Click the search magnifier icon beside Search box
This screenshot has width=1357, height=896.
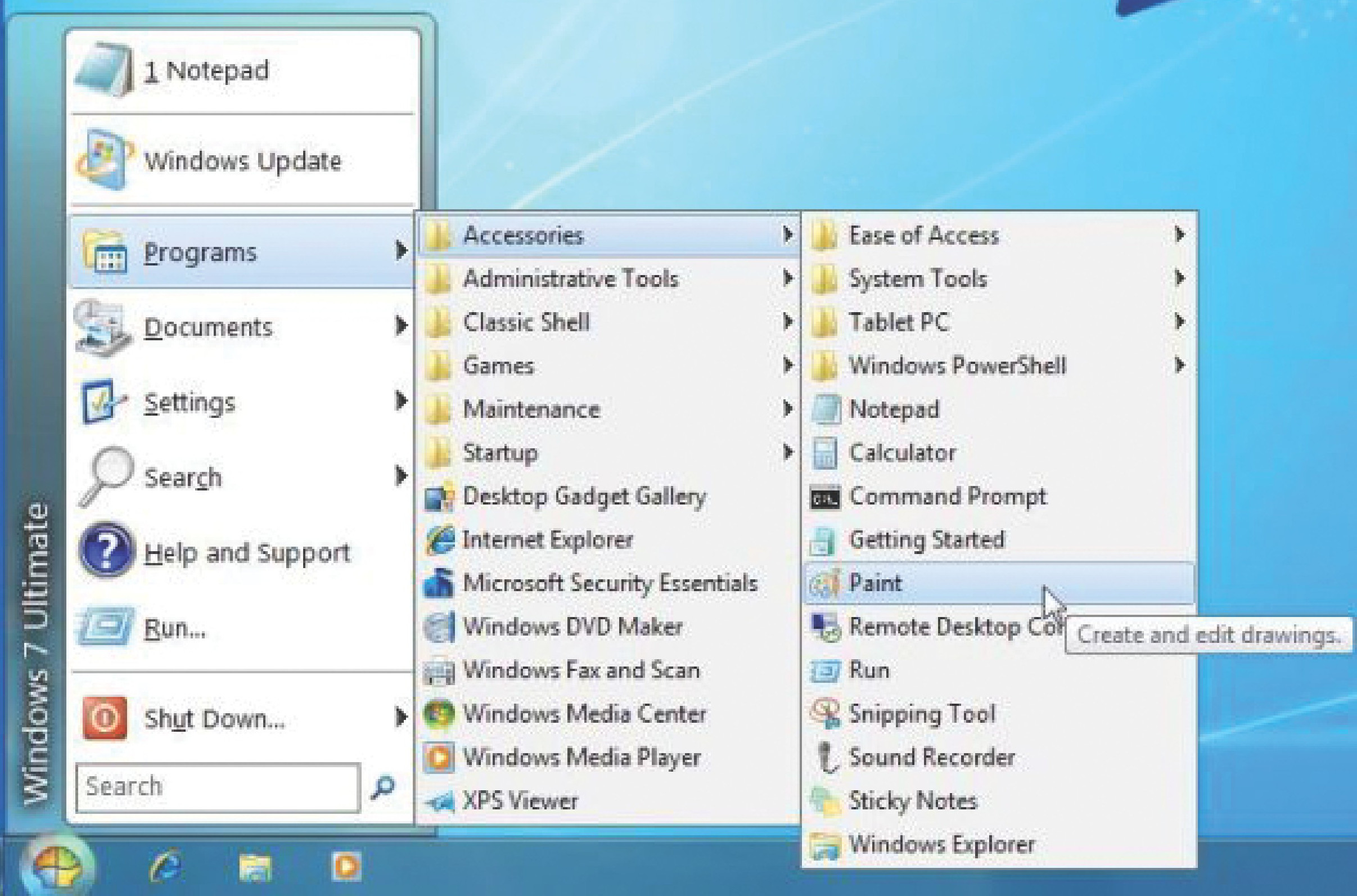tap(384, 787)
